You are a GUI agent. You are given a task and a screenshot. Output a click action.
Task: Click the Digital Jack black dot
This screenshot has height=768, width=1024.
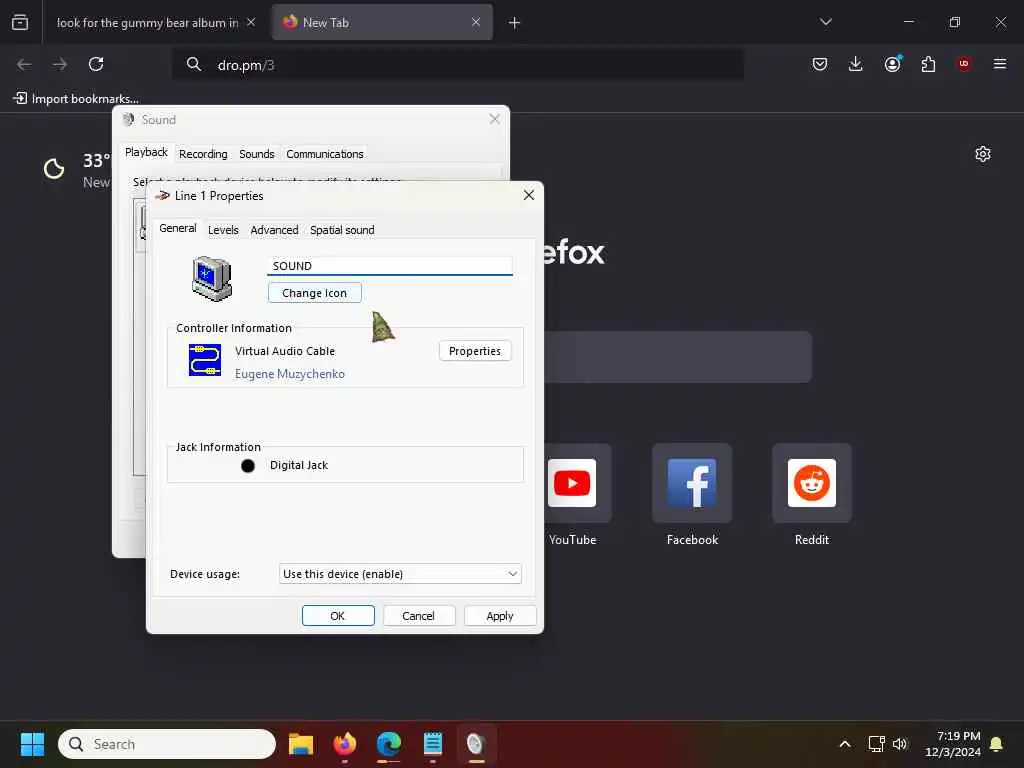pos(248,466)
